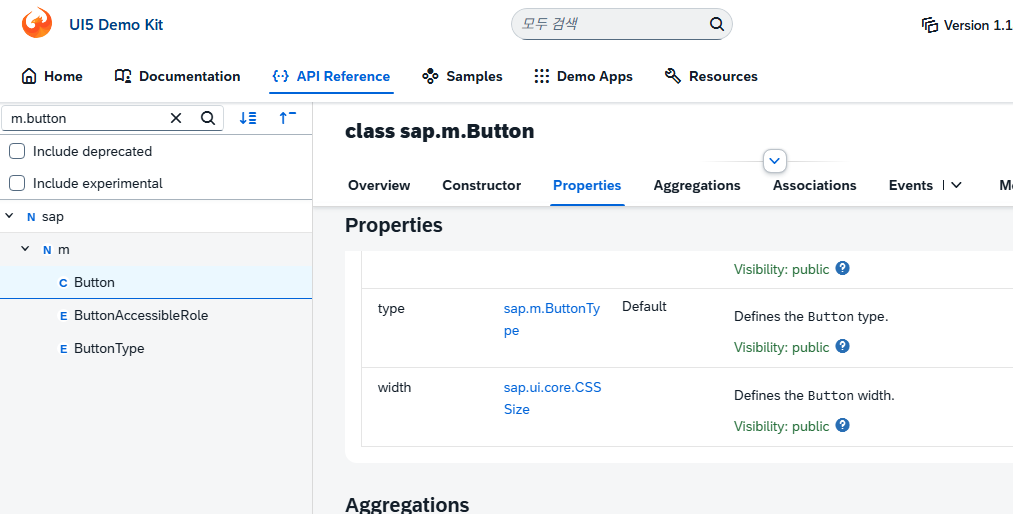Click the 'type' property name cell

pyautogui.click(x=391, y=309)
